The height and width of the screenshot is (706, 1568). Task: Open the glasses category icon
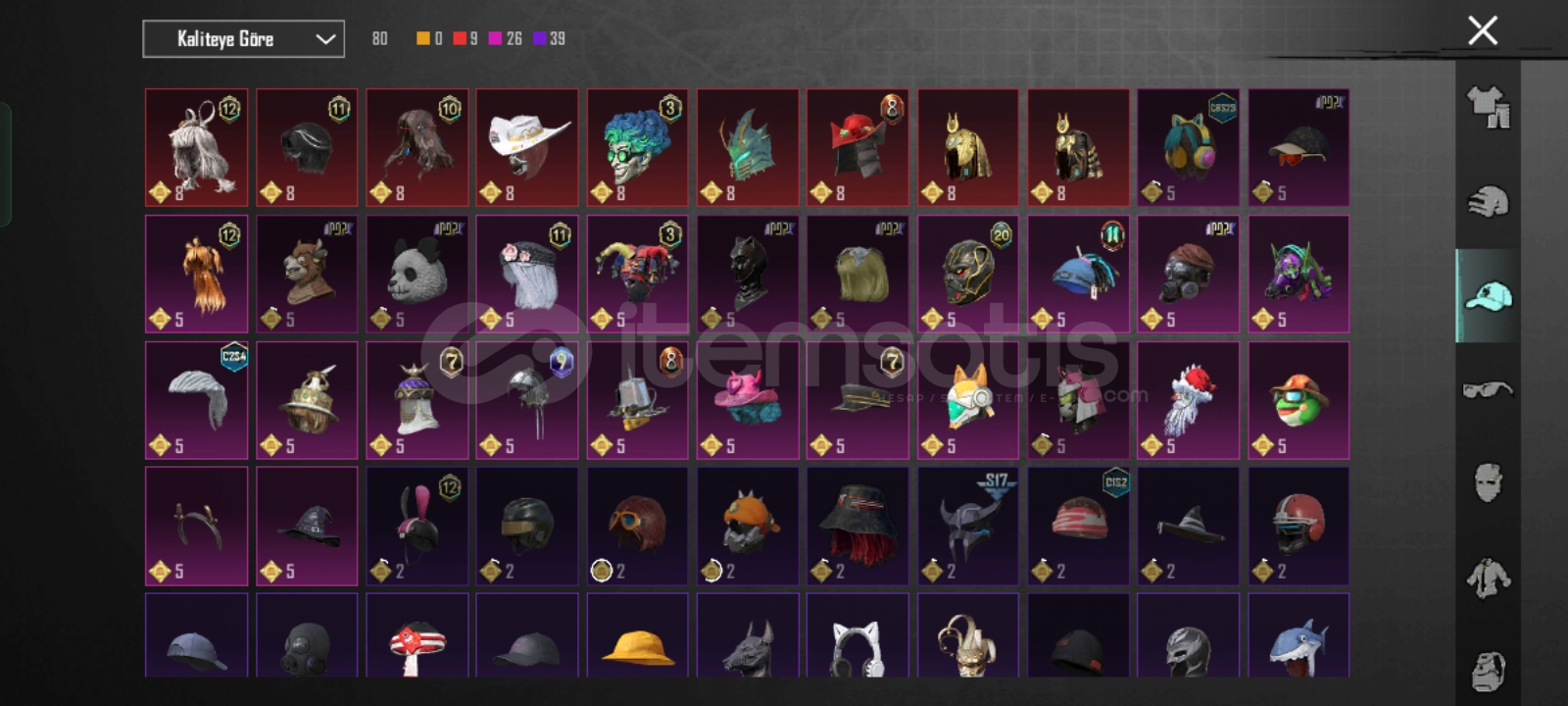point(1488,389)
